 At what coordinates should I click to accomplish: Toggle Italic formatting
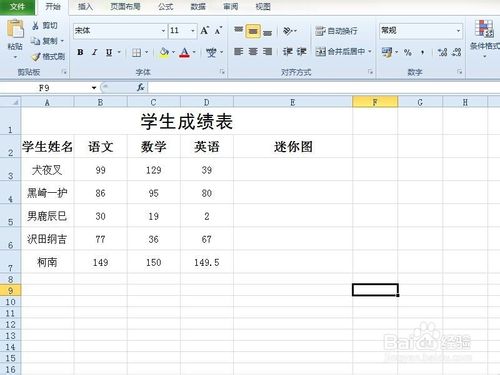click(95, 52)
